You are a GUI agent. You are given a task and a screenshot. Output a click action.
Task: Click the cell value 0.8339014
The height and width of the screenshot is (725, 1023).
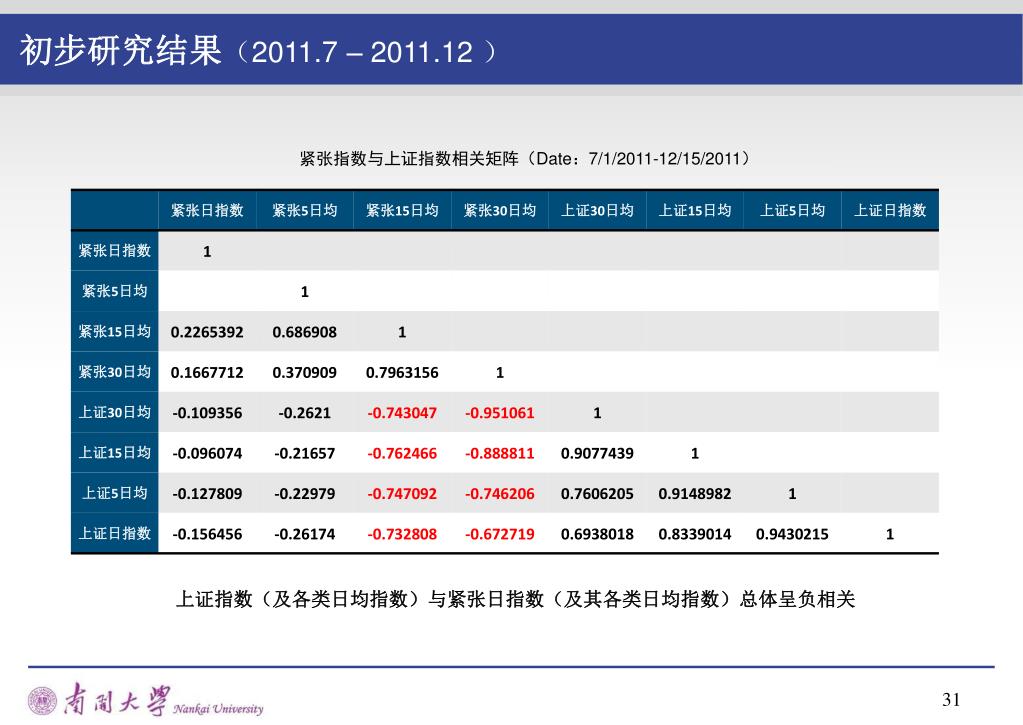(x=695, y=534)
